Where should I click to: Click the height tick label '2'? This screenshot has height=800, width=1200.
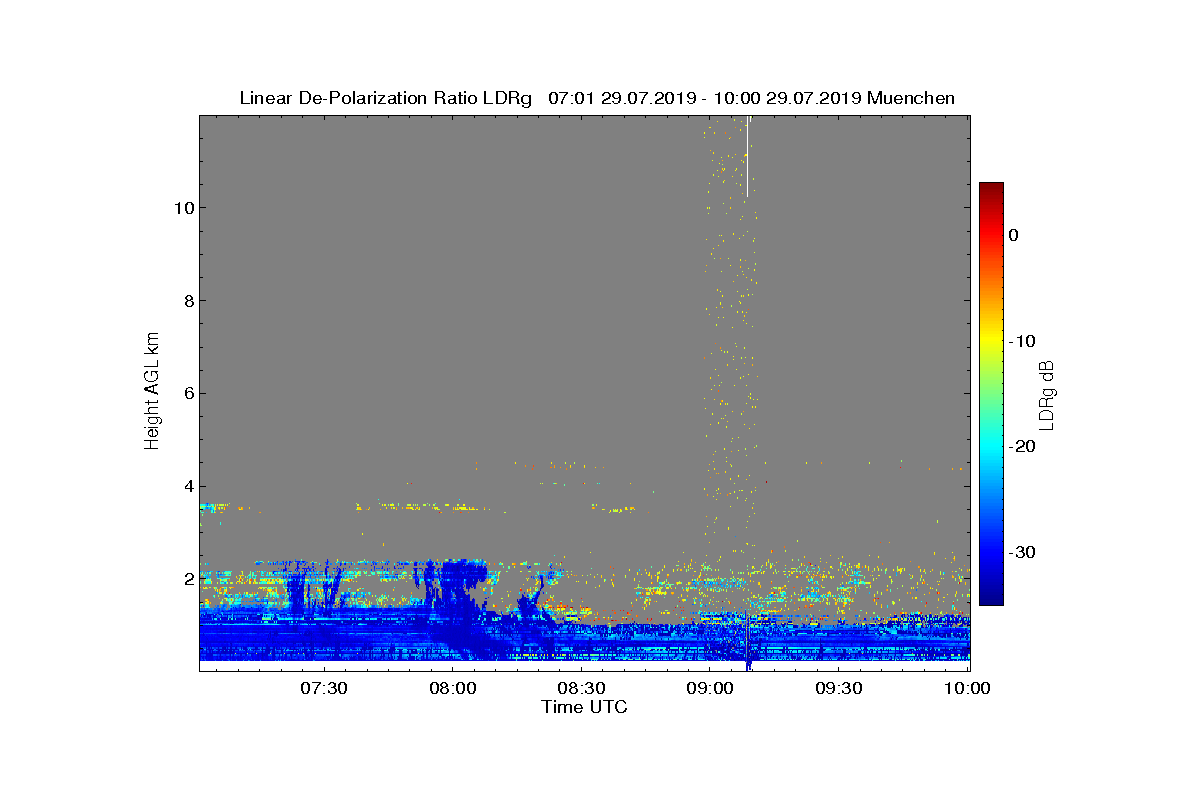187,579
